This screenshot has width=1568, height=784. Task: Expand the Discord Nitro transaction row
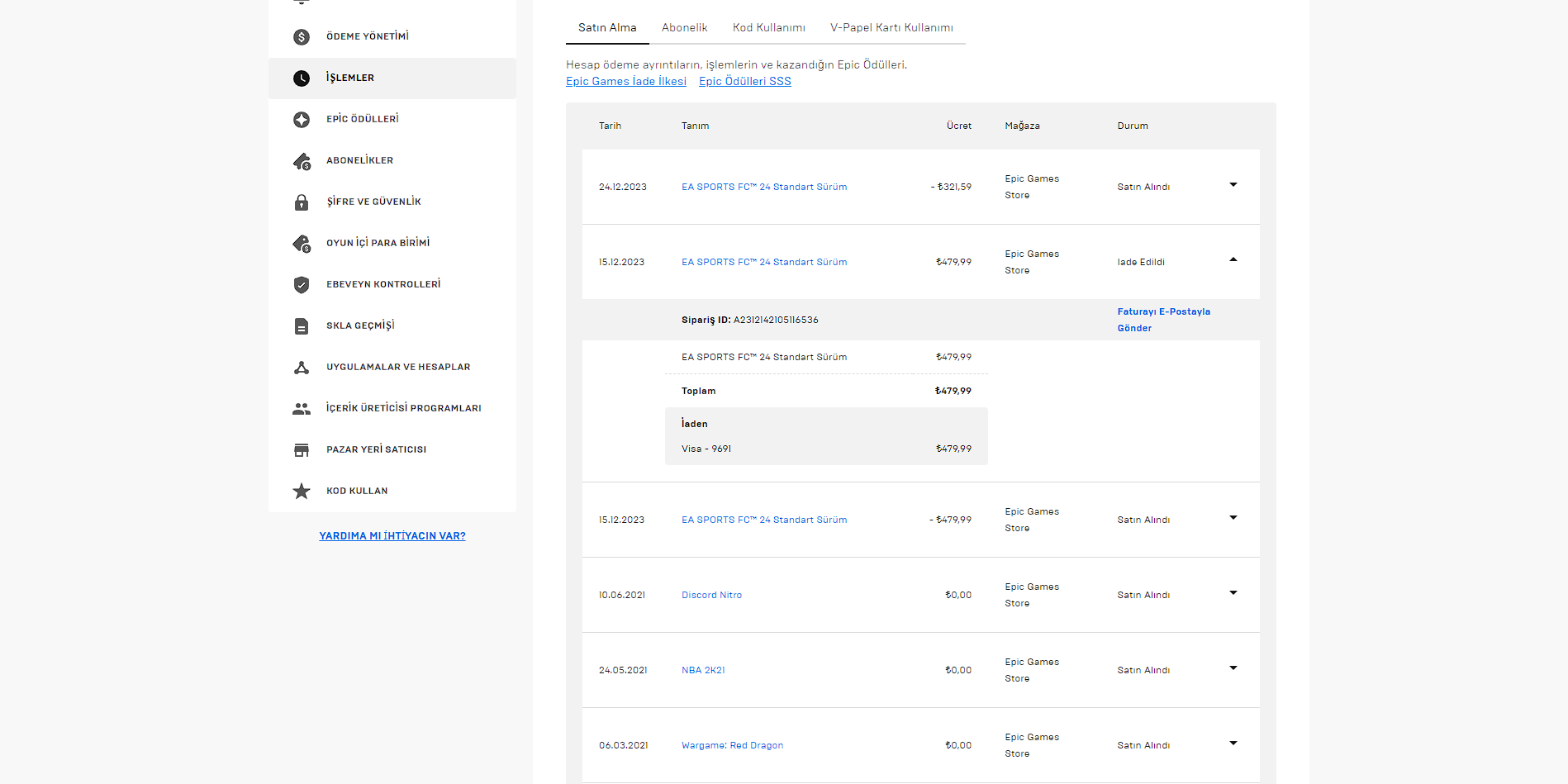point(1233,593)
